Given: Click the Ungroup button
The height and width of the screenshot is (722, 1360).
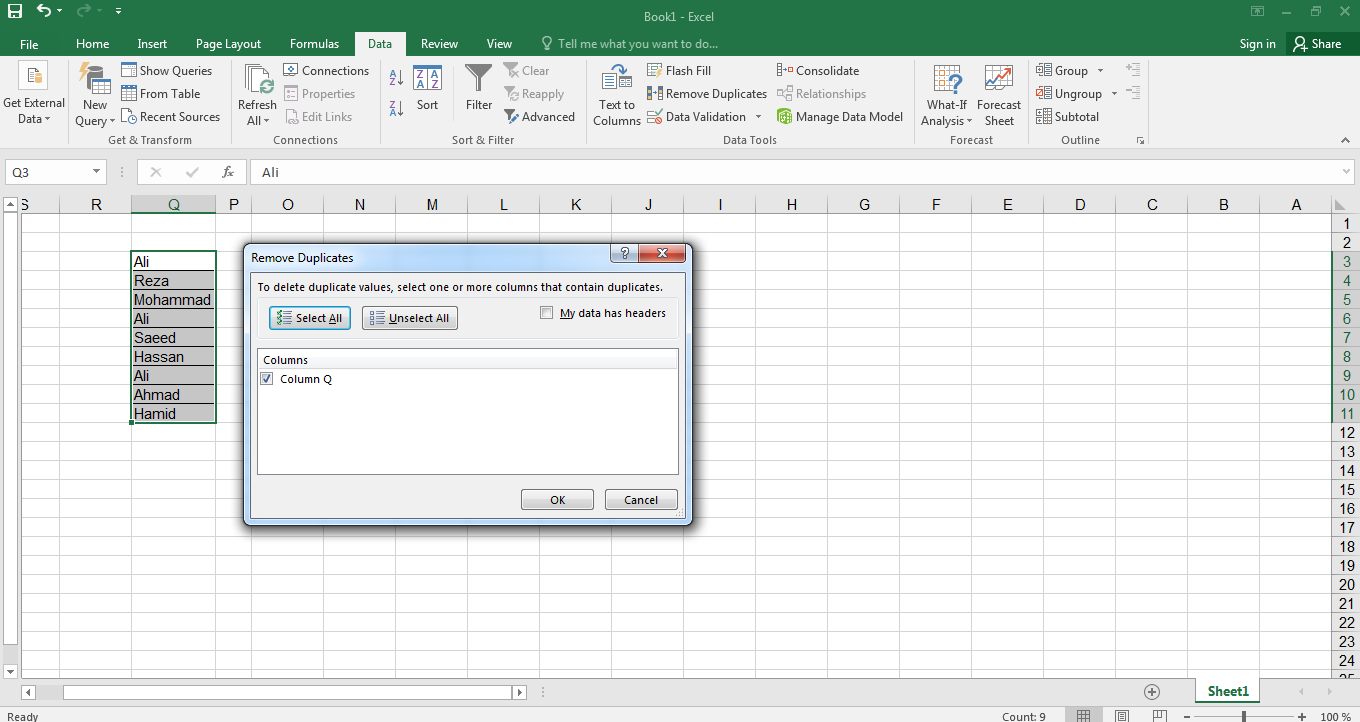Looking at the screenshot, I should [x=1069, y=94].
